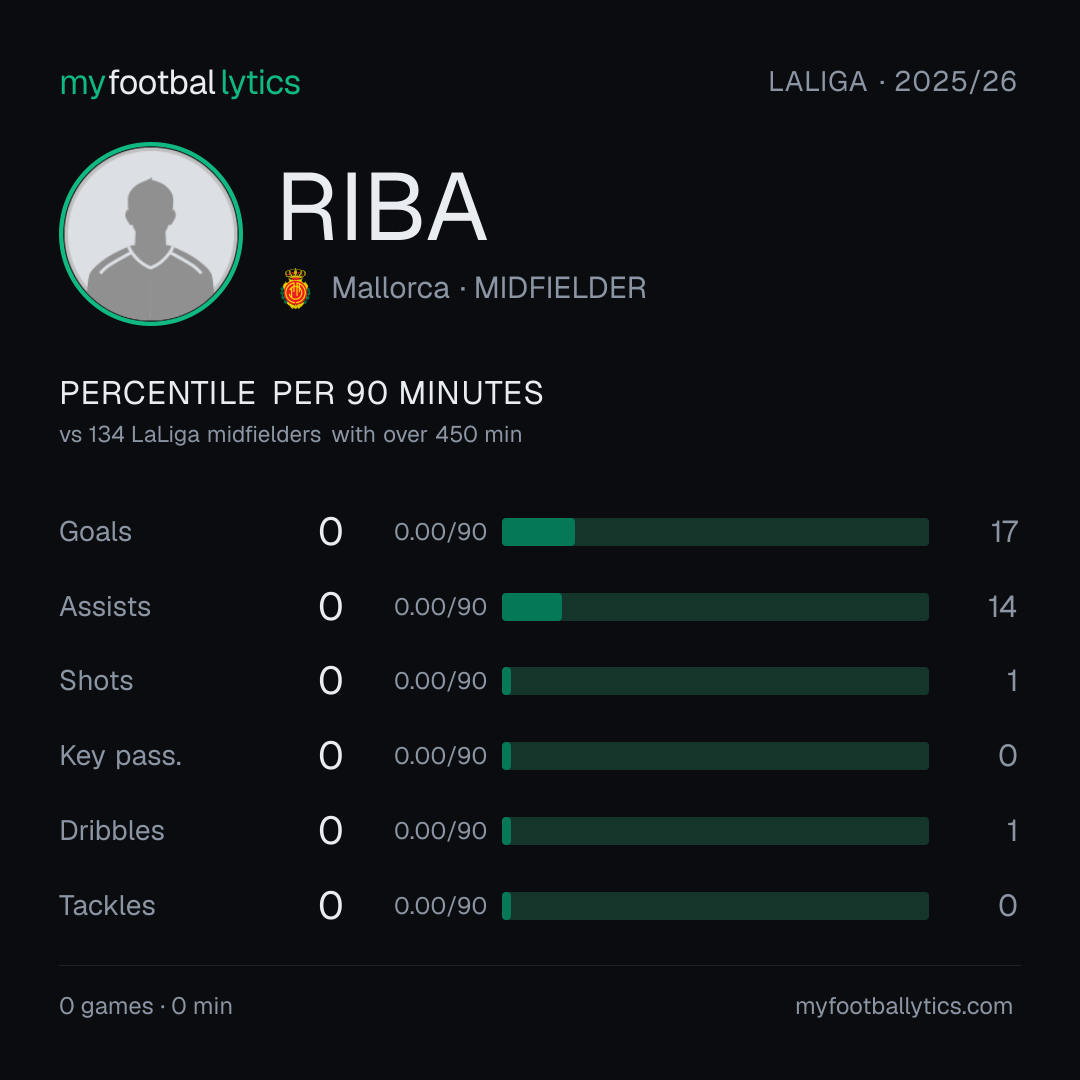Click the Assists percentile value 14
Image resolution: width=1080 pixels, height=1080 pixels.
point(1002,607)
